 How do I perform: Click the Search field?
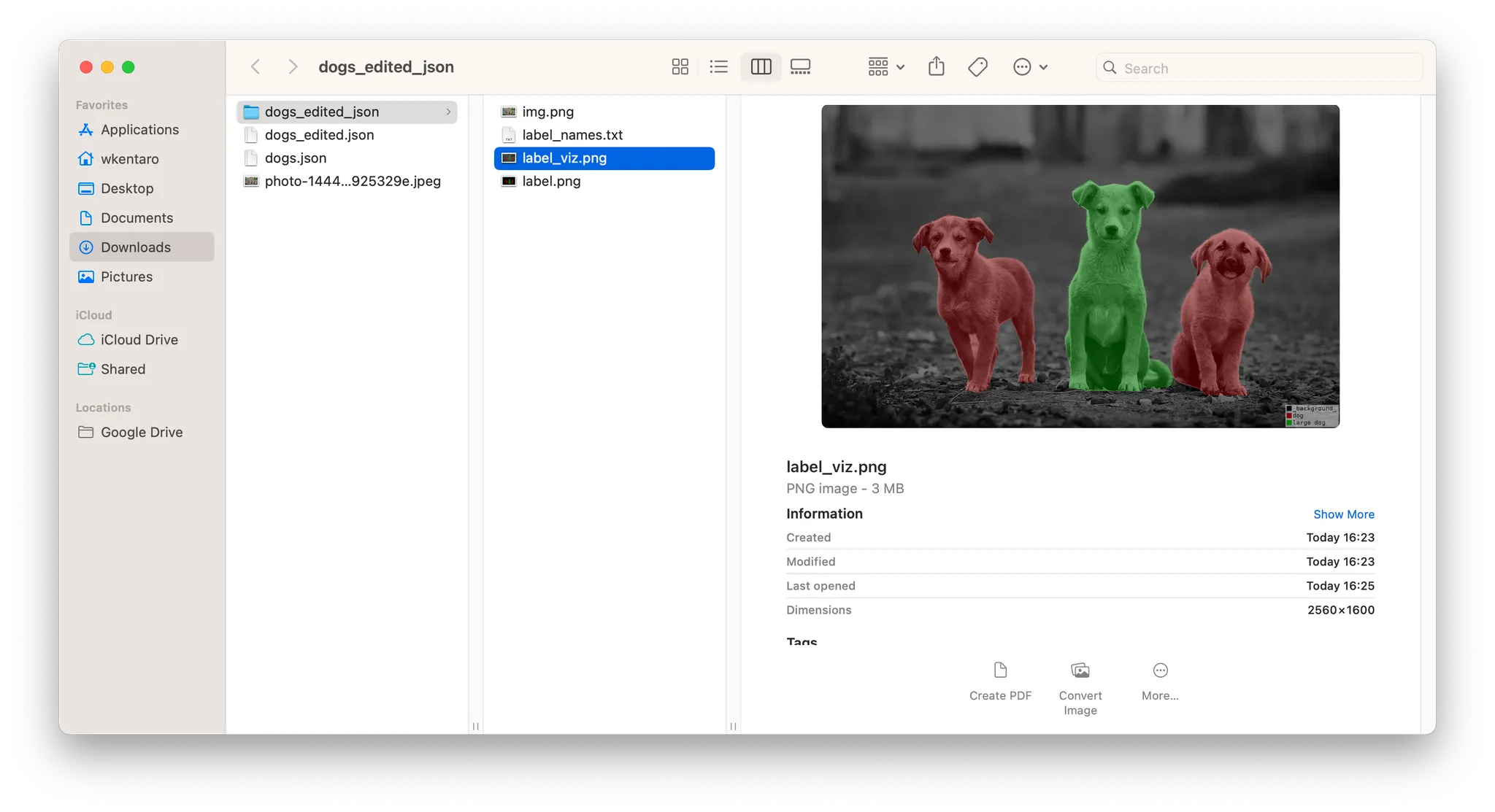pos(1259,68)
